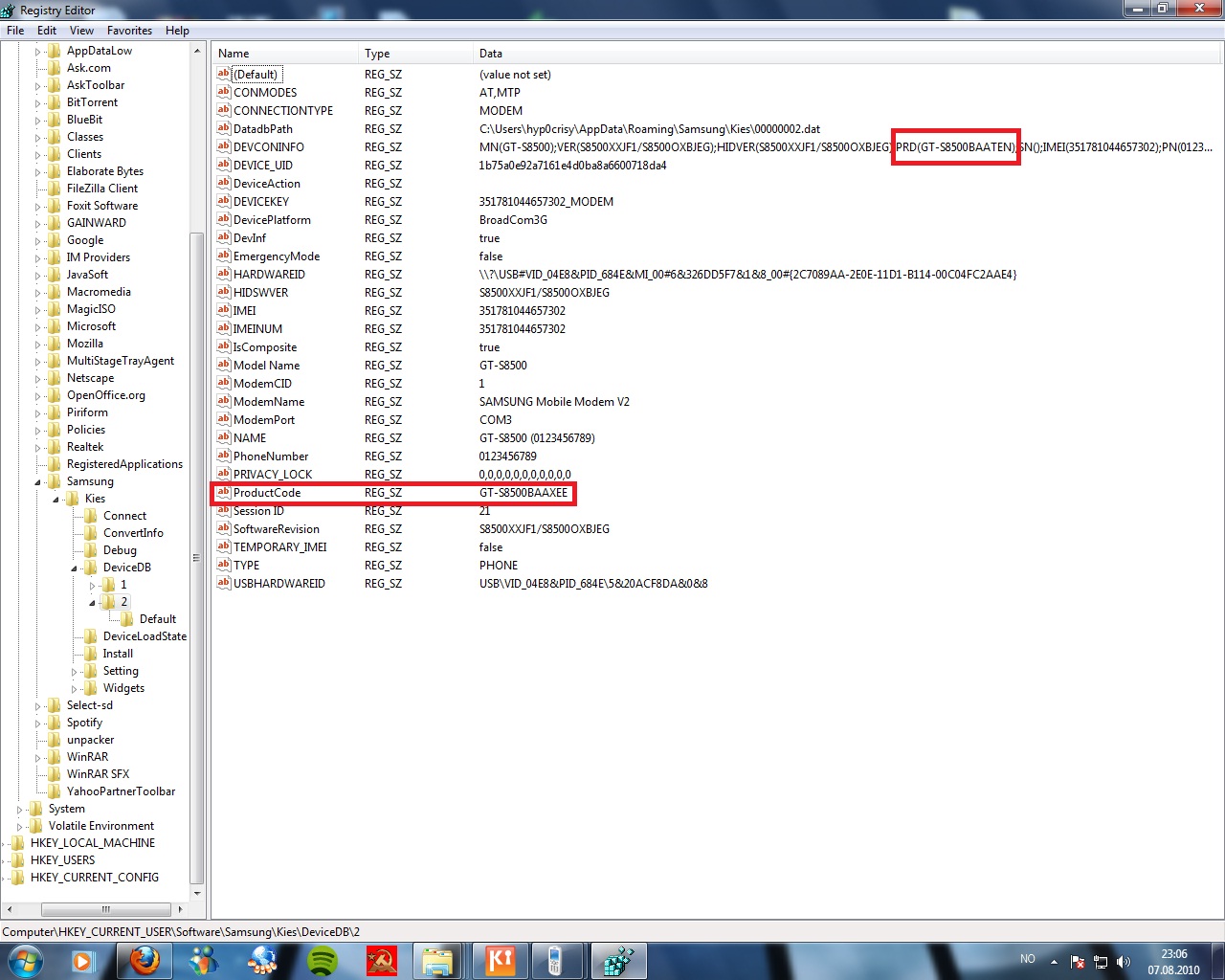Click the Samsung folder icon in tree
Screen dimensions: 1225x980
tap(55, 481)
